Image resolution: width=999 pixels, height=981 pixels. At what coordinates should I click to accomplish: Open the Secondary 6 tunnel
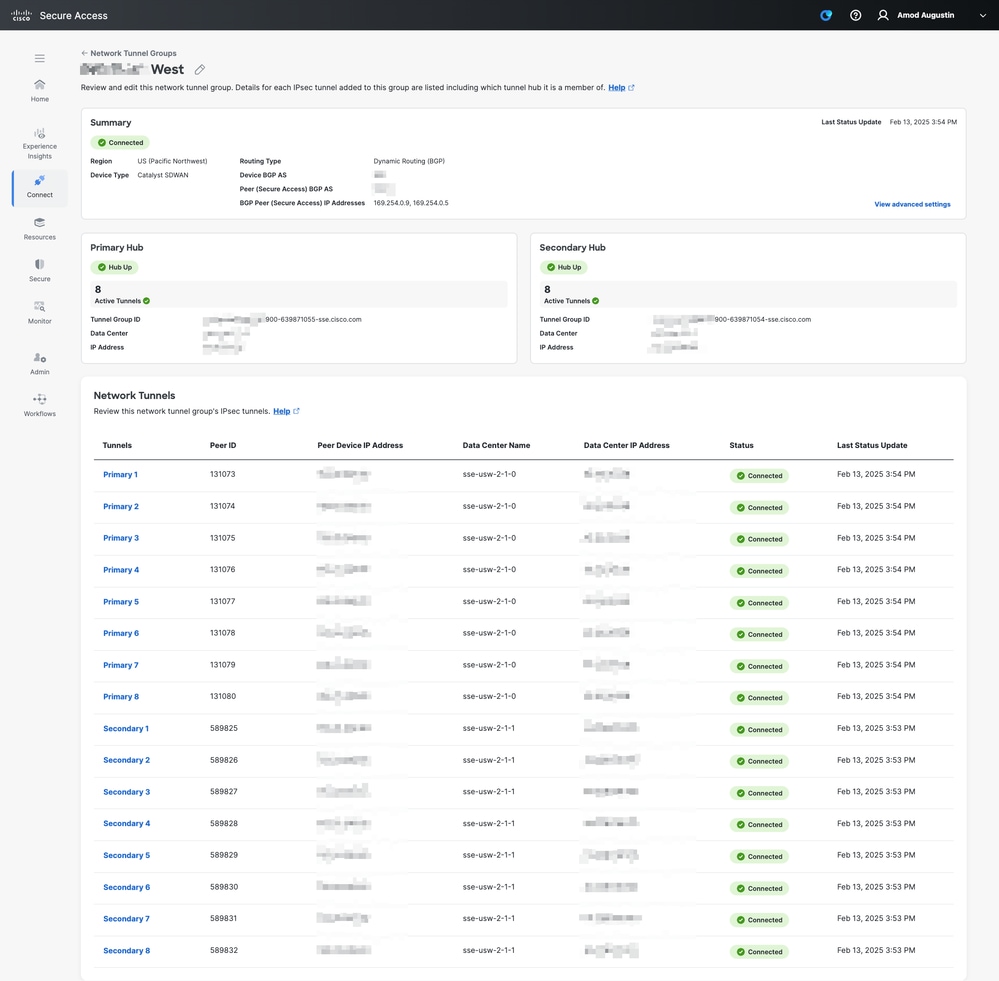pos(127,887)
